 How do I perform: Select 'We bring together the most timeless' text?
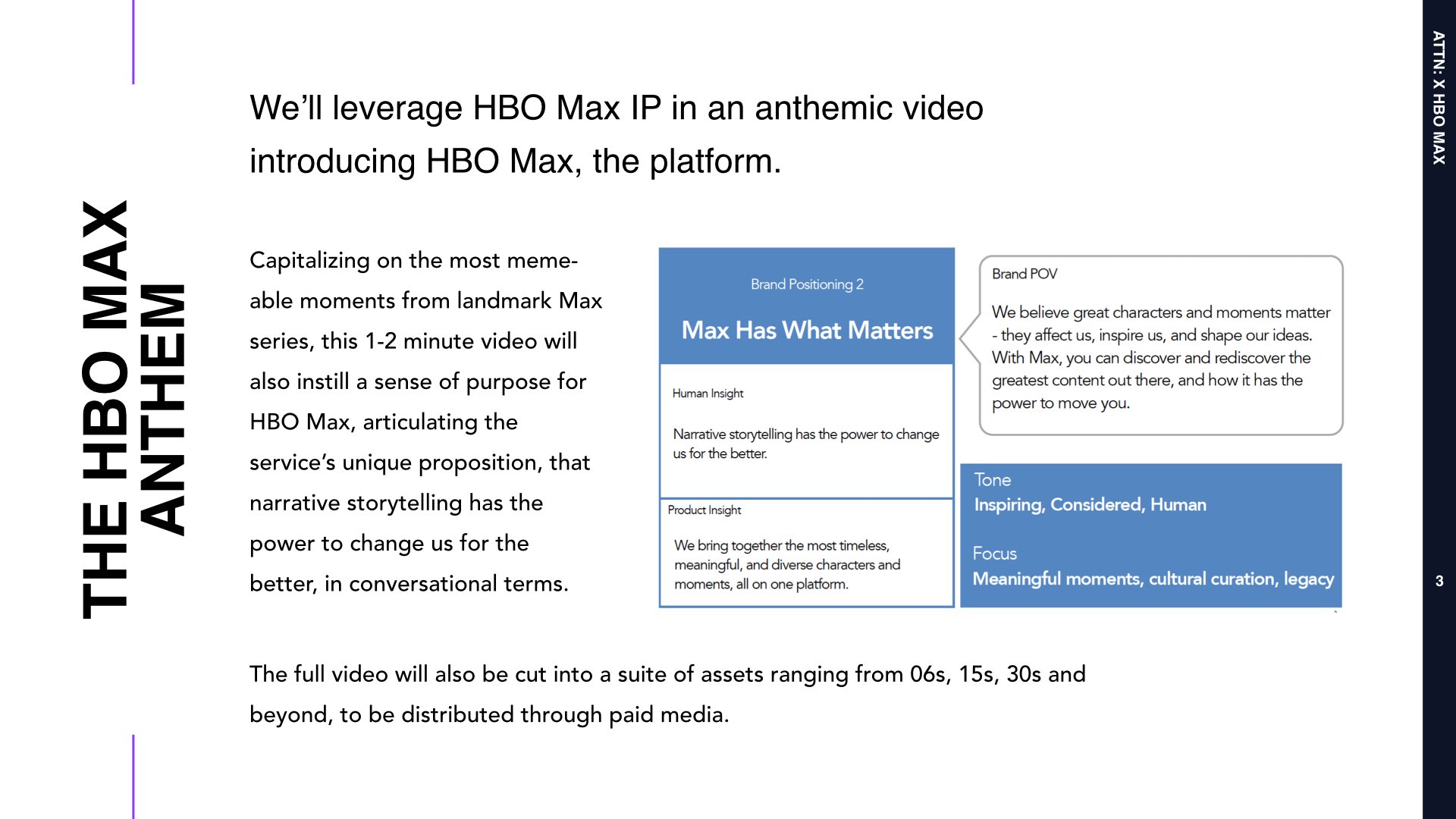click(x=787, y=565)
